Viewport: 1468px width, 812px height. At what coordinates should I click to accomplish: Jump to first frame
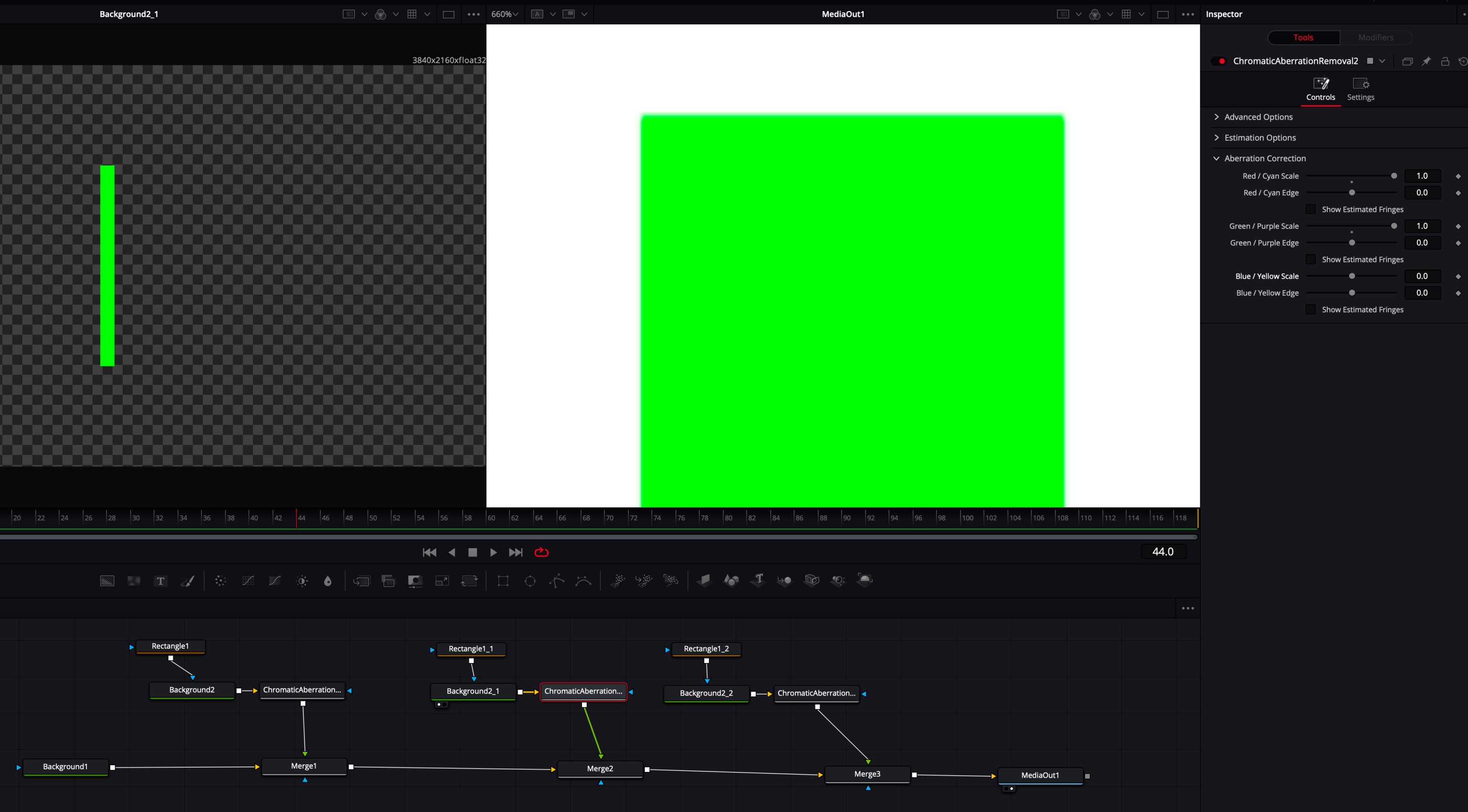[430, 552]
